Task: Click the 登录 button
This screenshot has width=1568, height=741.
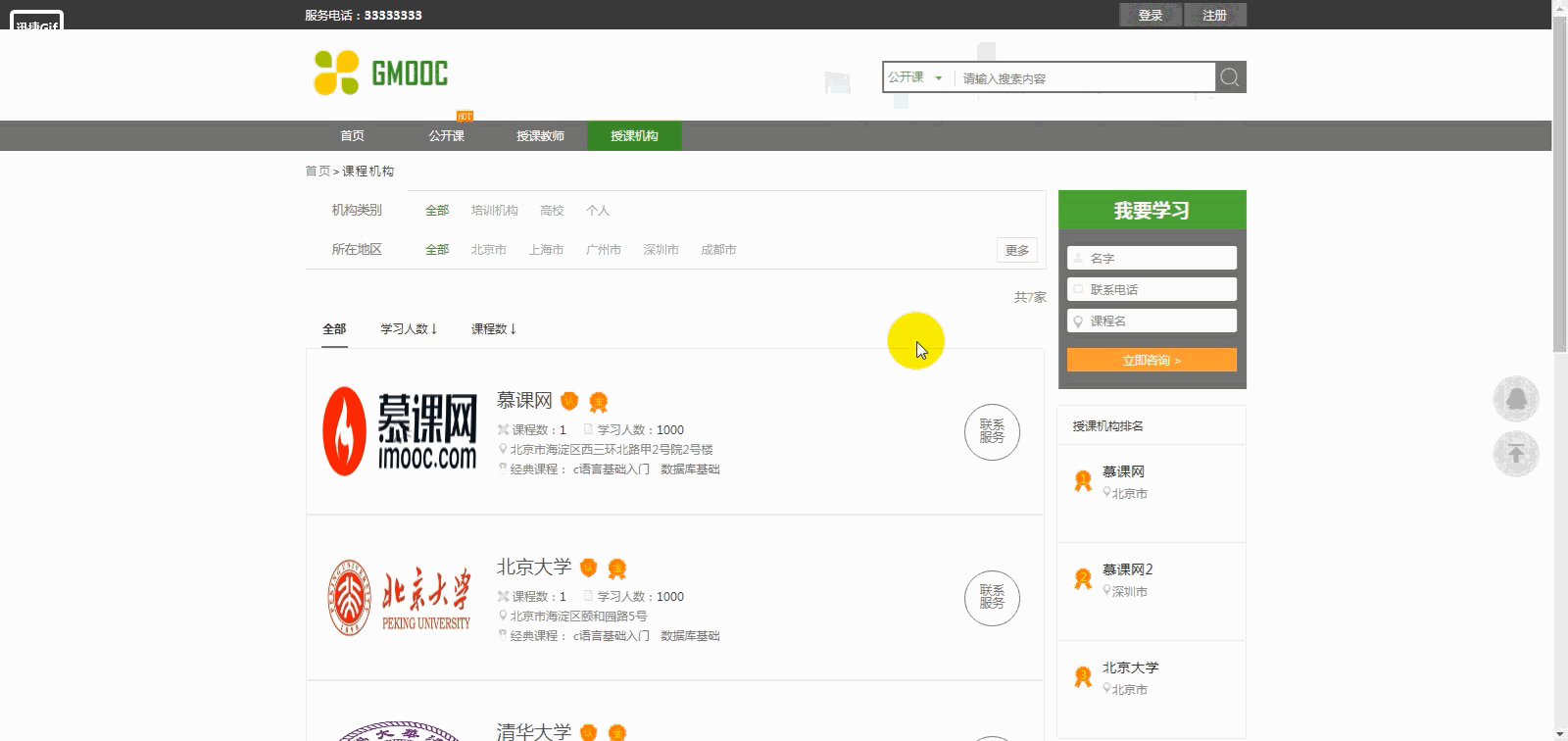Action: [1151, 15]
